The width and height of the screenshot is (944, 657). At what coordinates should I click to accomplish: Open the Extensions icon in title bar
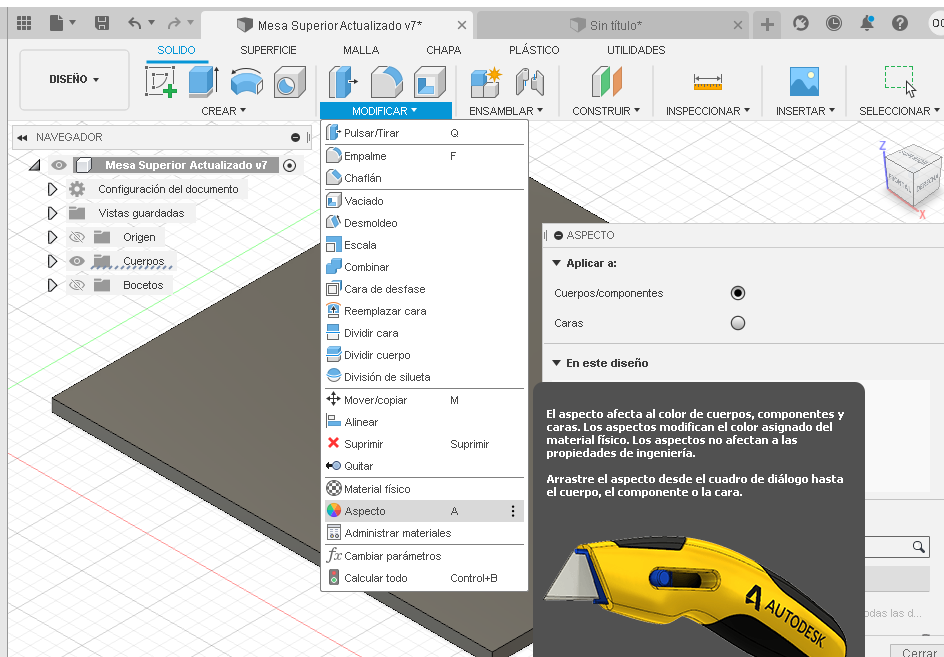click(x=801, y=23)
